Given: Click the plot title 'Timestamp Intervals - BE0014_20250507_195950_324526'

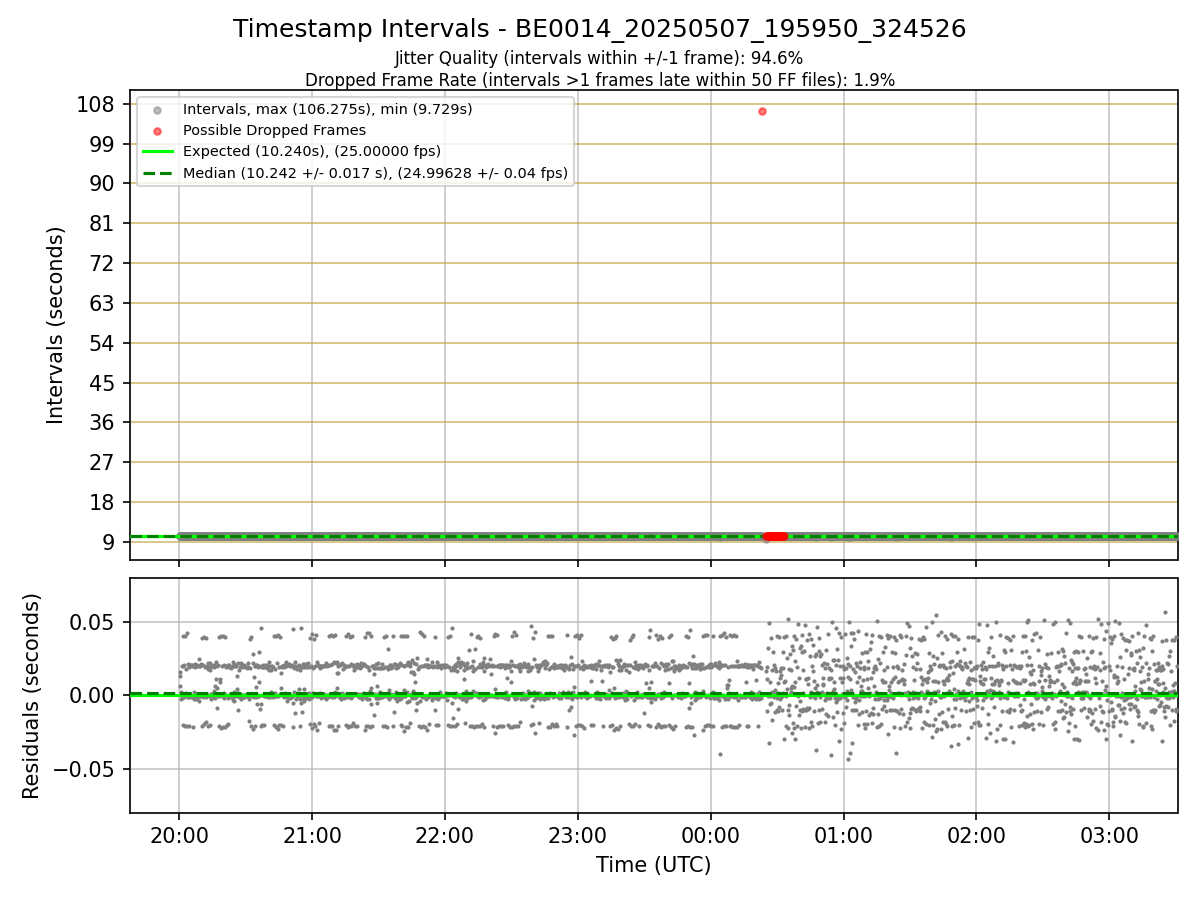Looking at the screenshot, I should [599, 29].
